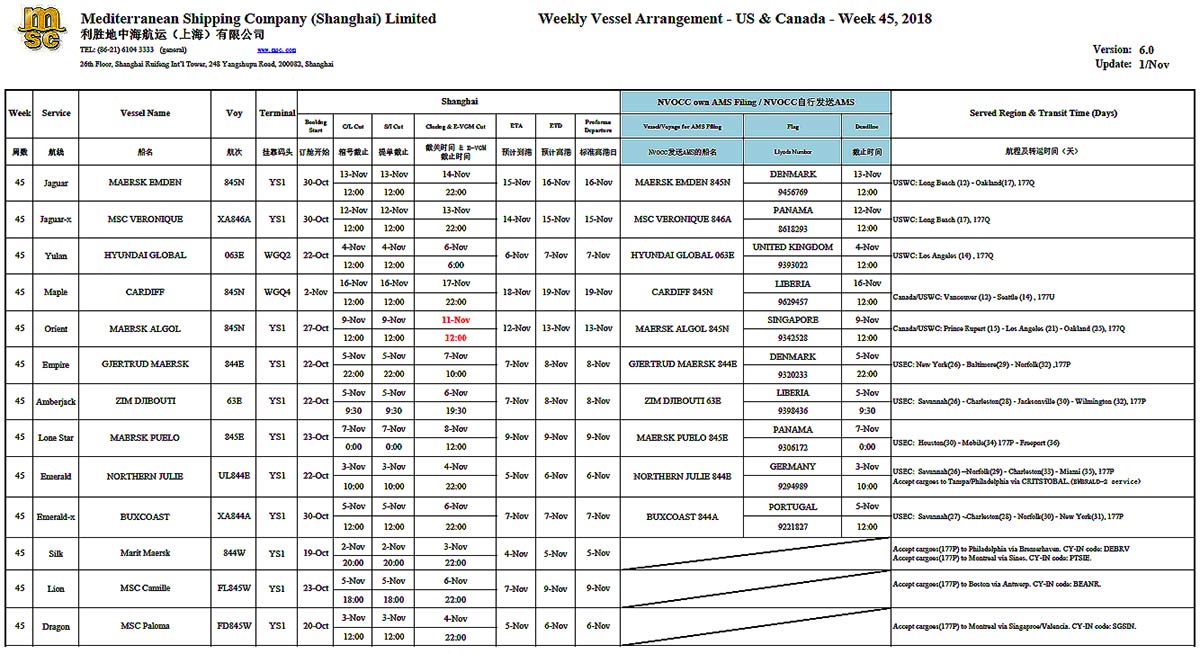
Task: Click Lloyds number 9342528
Action: [793, 338]
